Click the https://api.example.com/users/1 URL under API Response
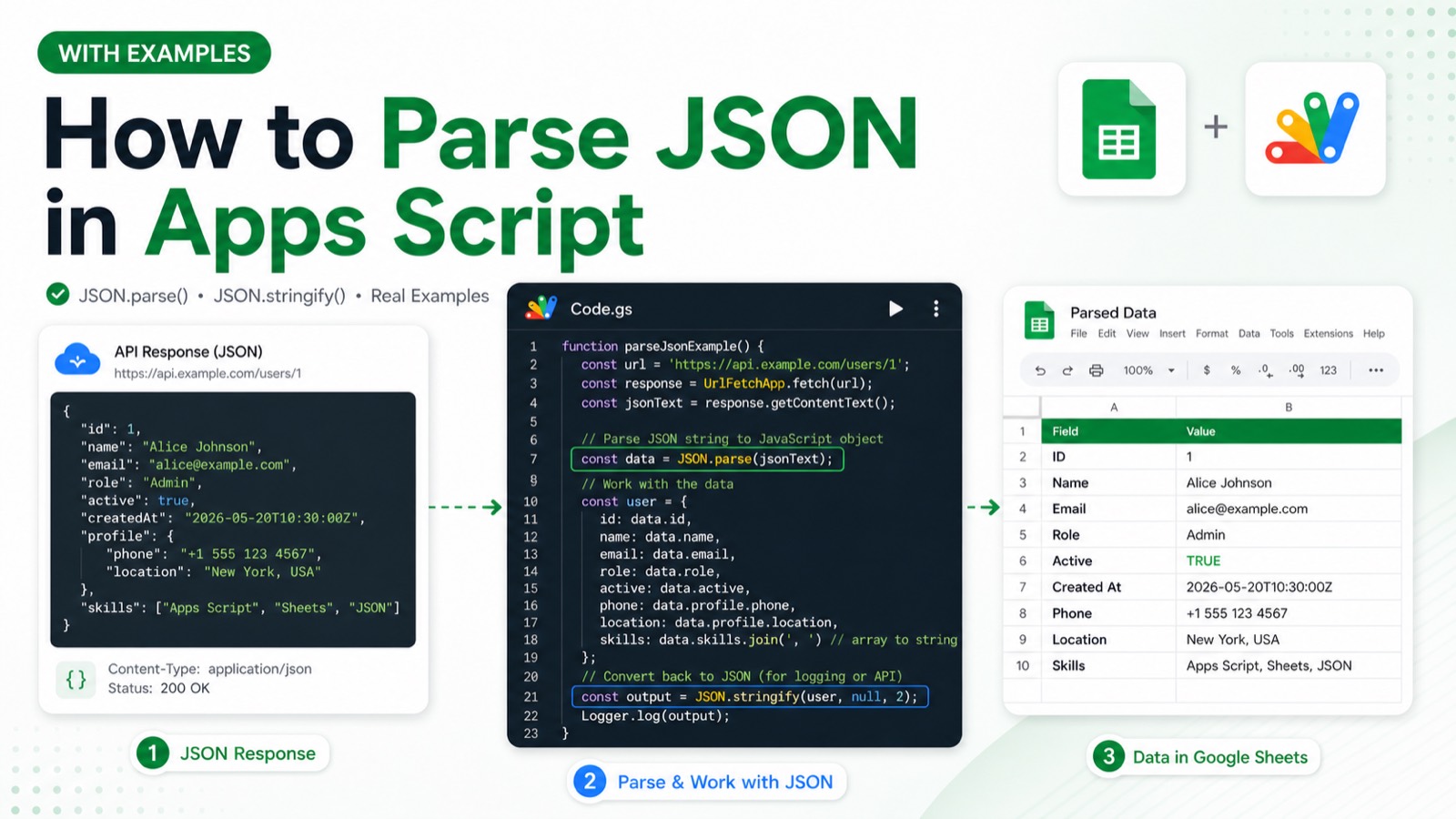The image size is (1456, 819). tap(207, 373)
